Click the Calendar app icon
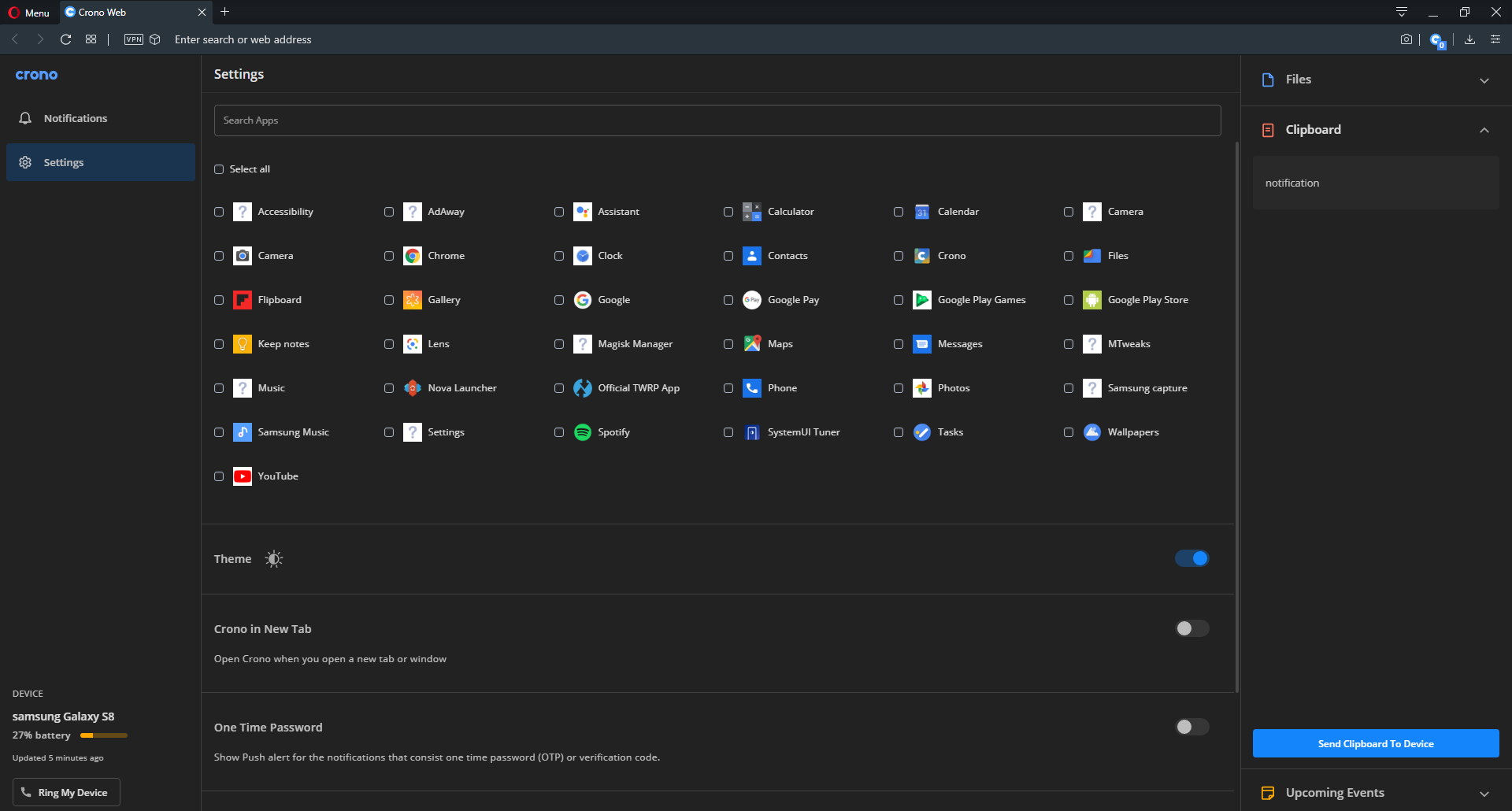1512x811 pixels. pos(922,212)
